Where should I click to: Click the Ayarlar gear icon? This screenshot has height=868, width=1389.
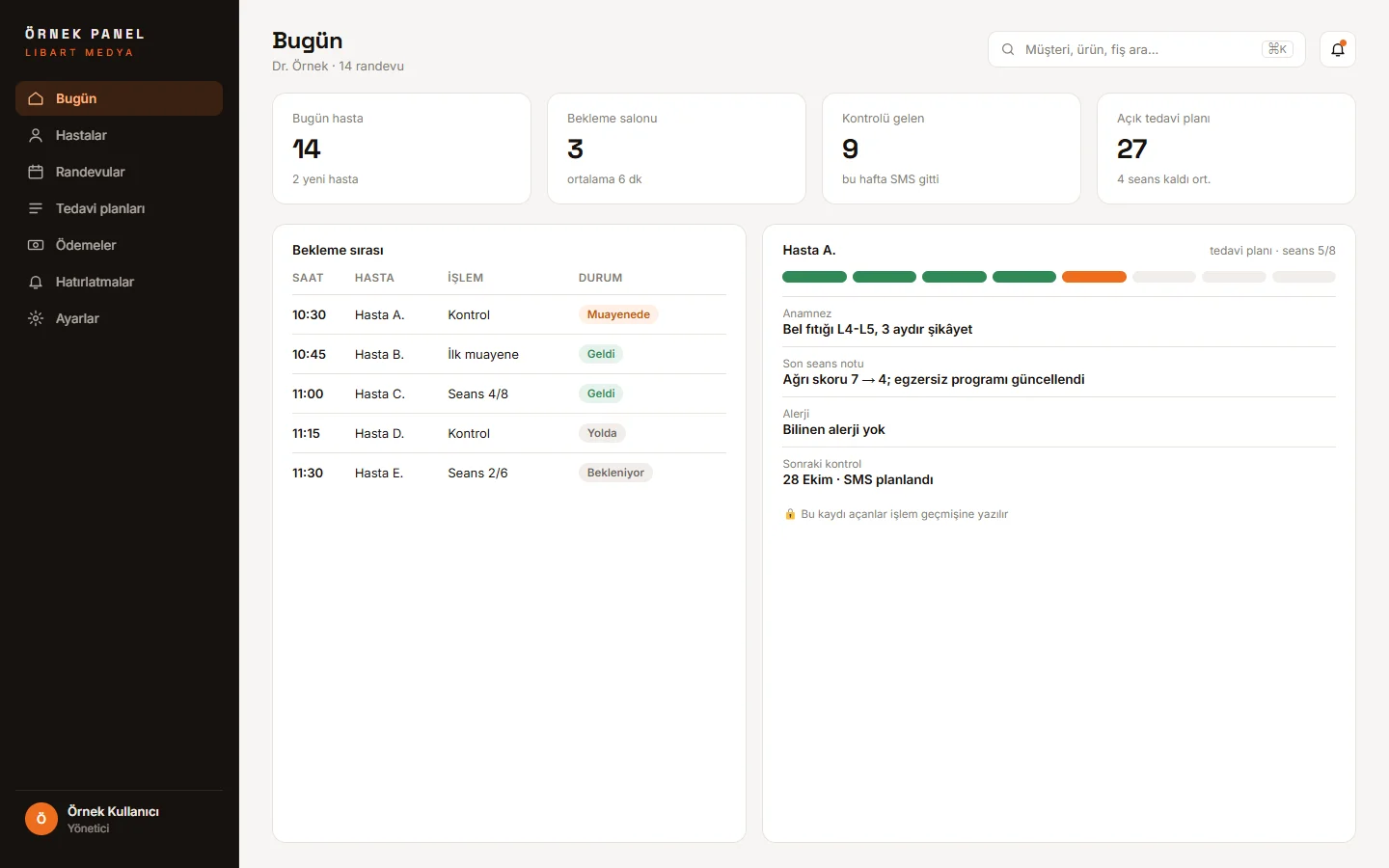[x=36, y=318]
